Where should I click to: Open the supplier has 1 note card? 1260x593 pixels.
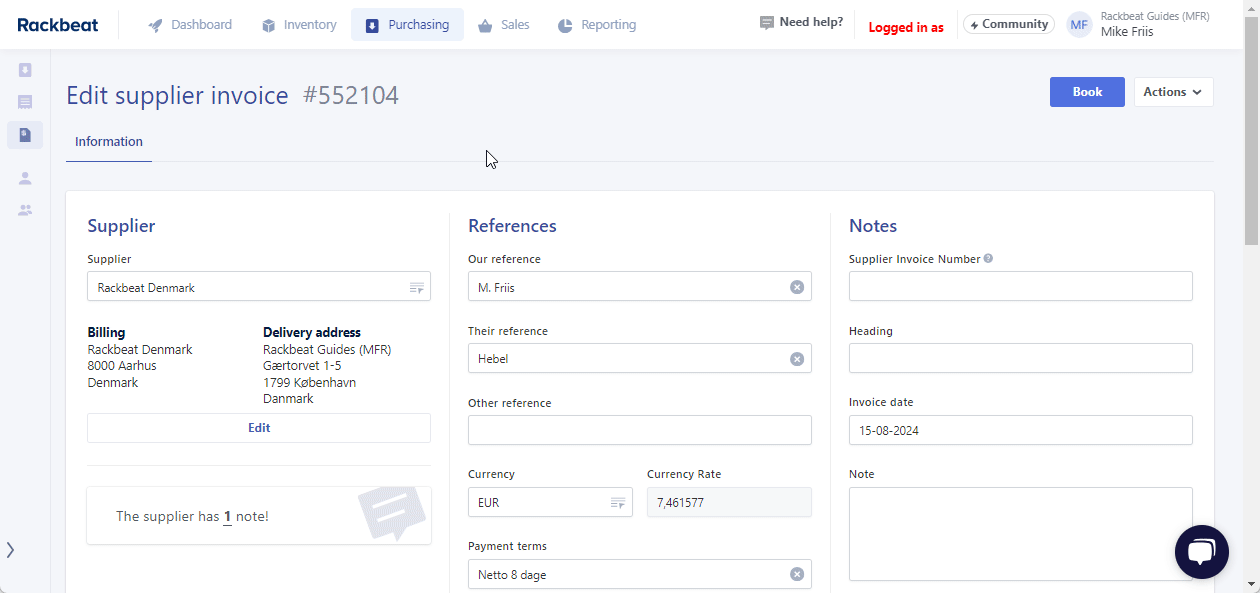coord(259,516)
